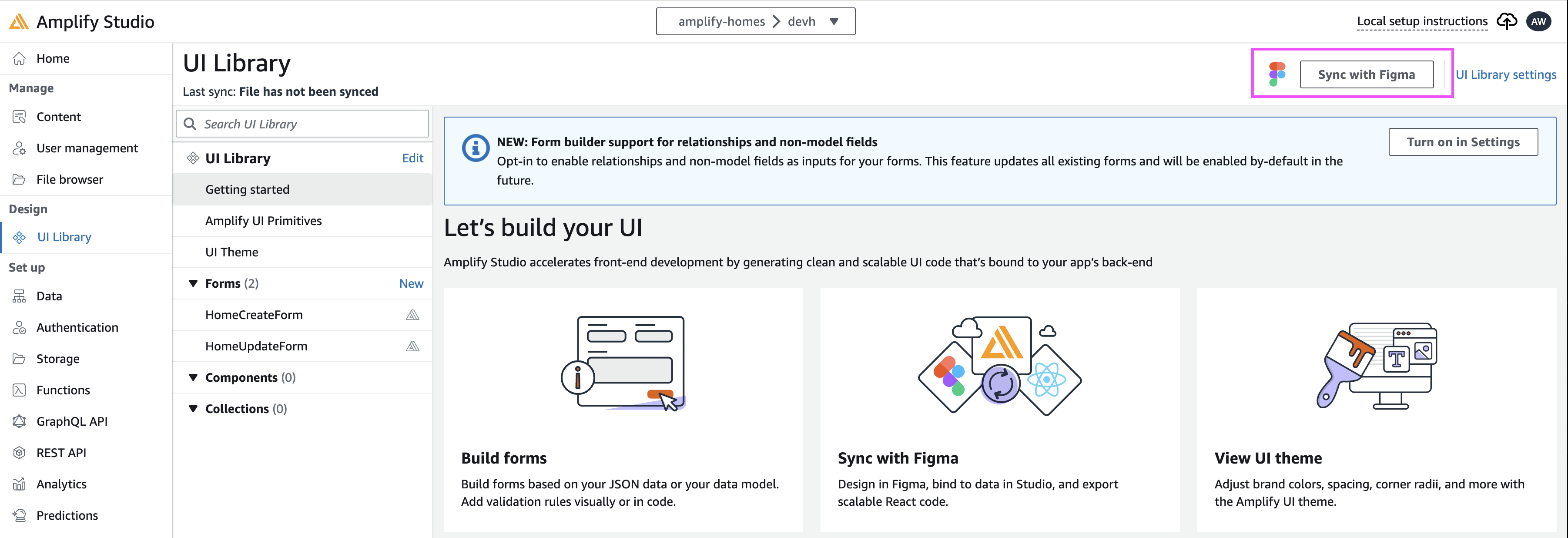Collapse the Forms section triangle
Image resolution: width=1568 pixels, height=538 pixels.
(x=193, y=283)
